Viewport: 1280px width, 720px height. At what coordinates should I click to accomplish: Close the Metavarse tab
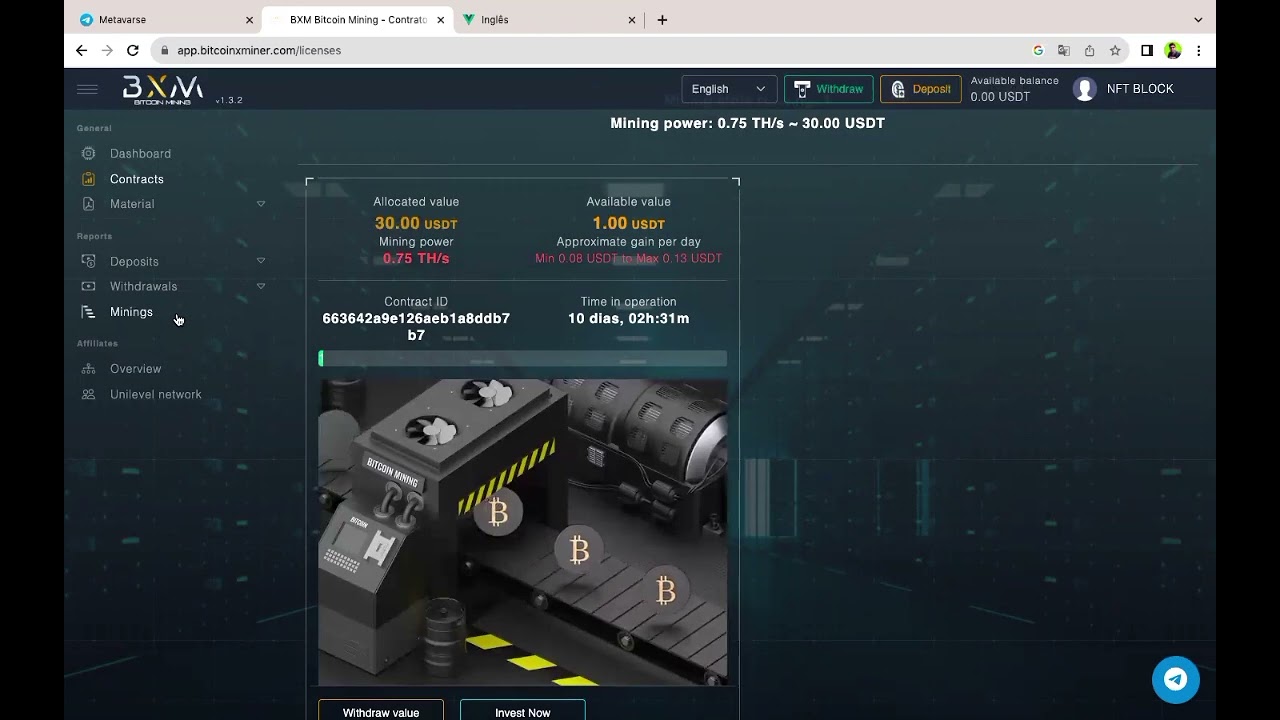[x=249, y=20]
